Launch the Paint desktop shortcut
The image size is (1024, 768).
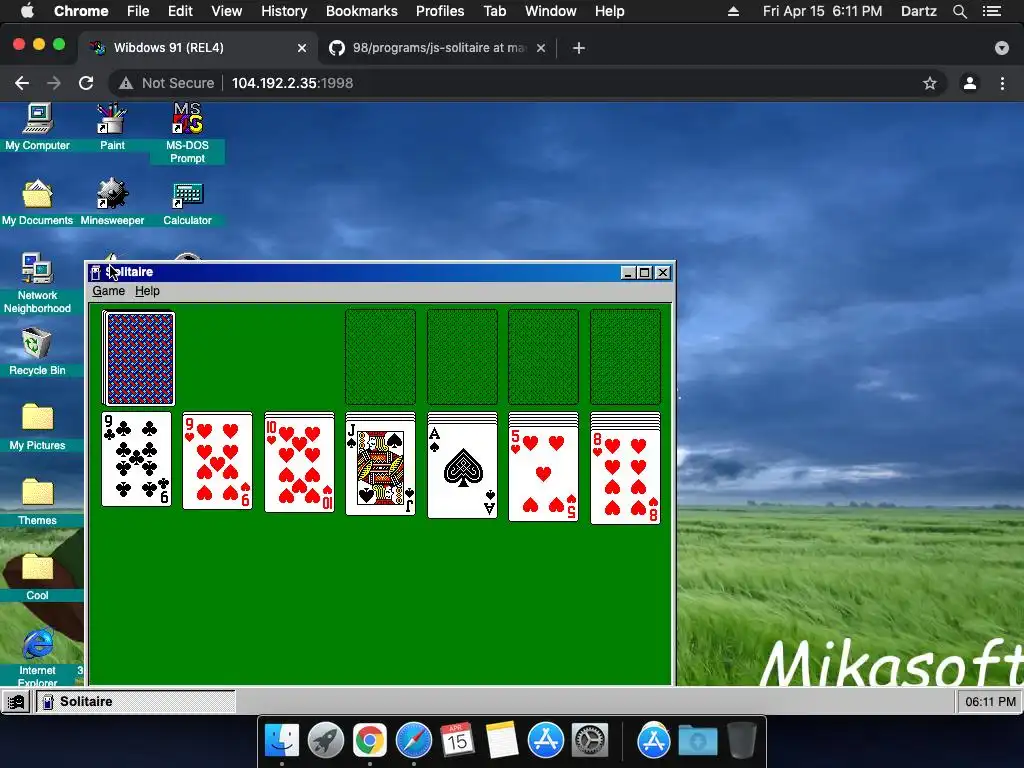click(112, 127)
